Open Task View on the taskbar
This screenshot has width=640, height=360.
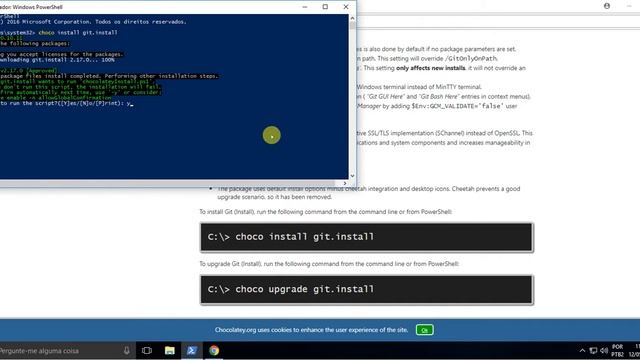(x=147, y=351)
